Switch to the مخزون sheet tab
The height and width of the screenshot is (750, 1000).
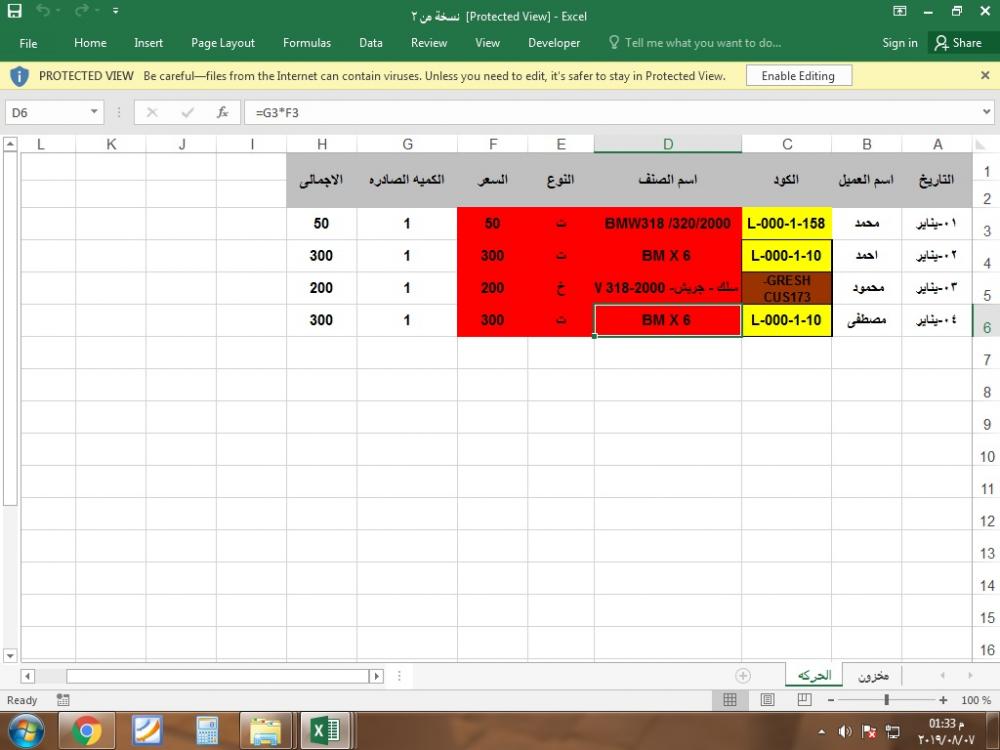[872, 675]
